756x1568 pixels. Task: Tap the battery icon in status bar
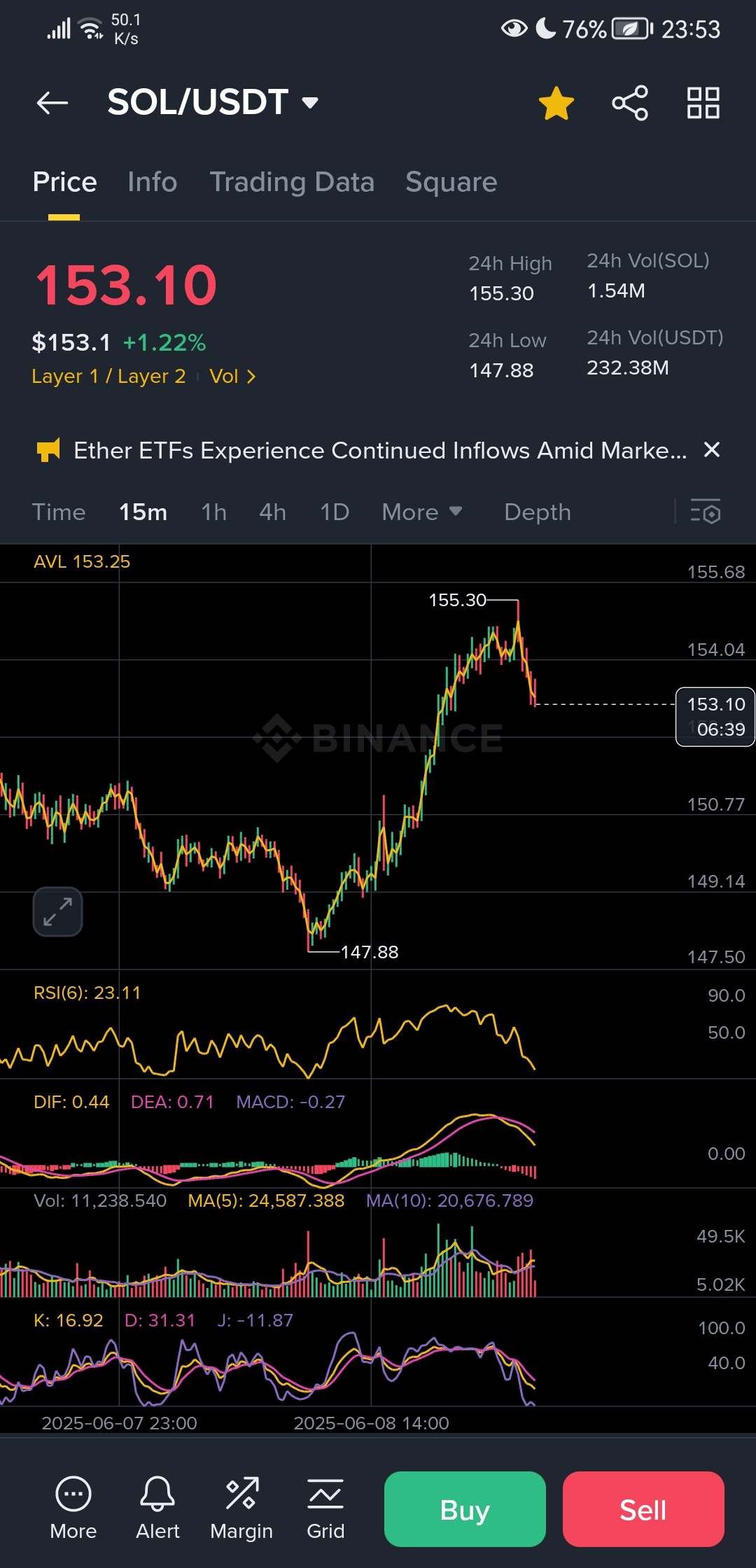click(x=632, y=29)
